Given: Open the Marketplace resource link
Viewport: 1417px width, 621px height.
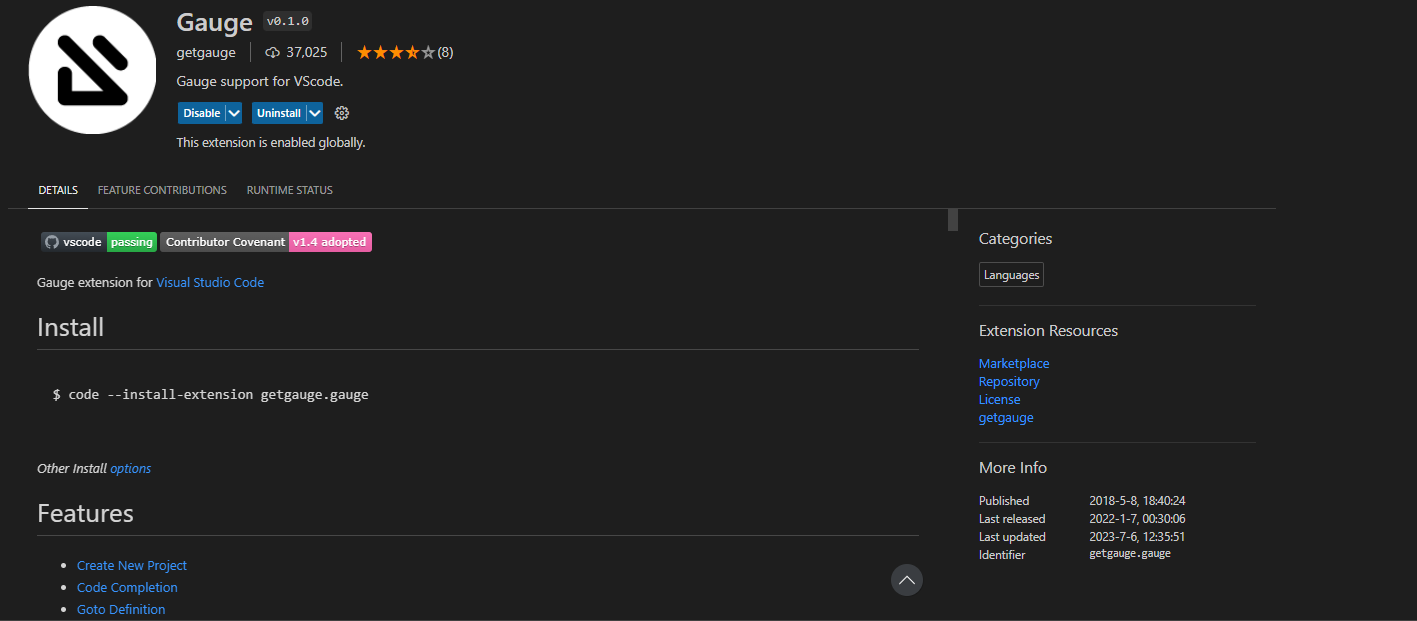Looking at the screenshot, I should (x=1014, y=363).
